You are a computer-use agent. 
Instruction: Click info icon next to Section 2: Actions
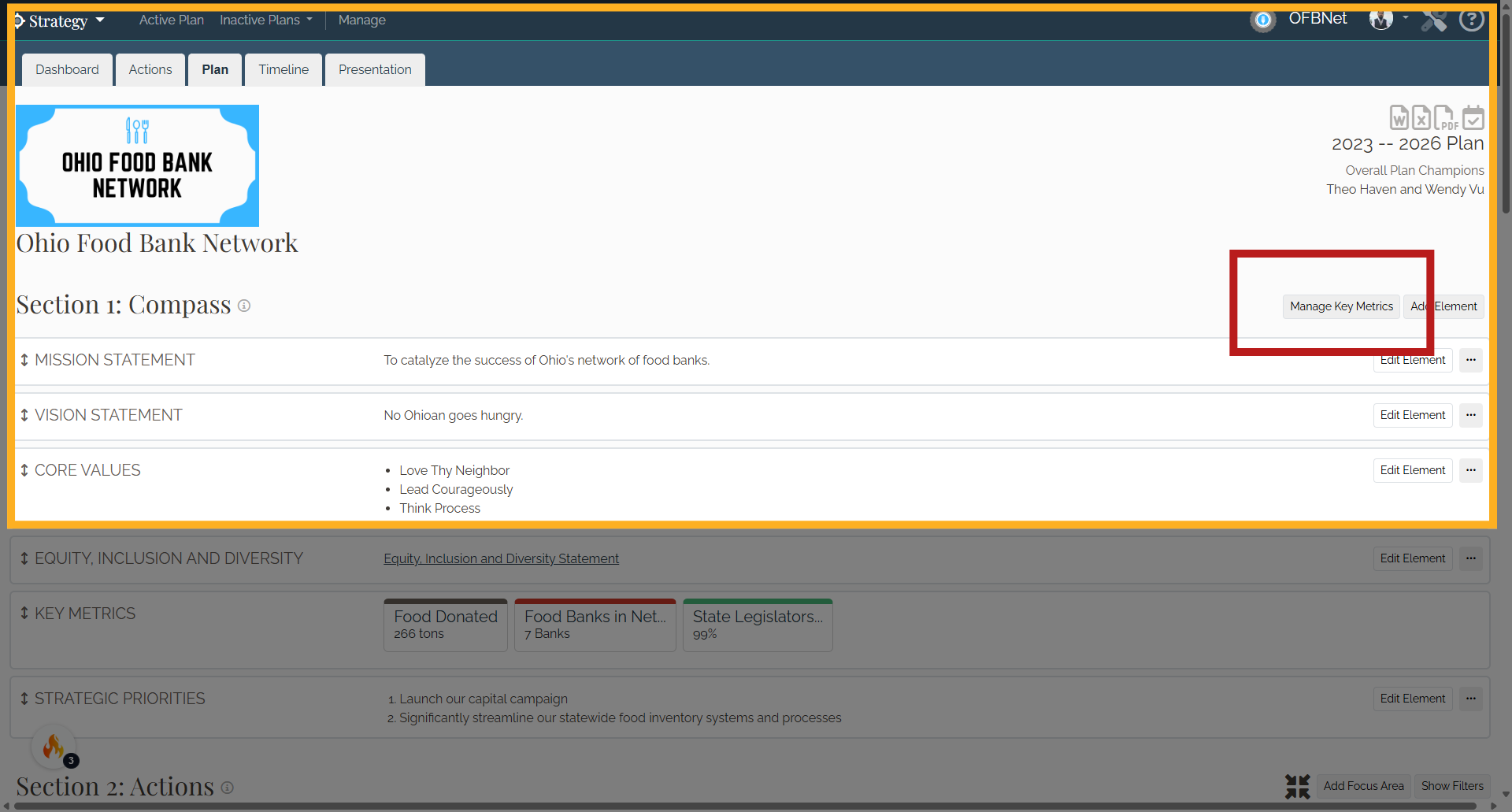227,788
